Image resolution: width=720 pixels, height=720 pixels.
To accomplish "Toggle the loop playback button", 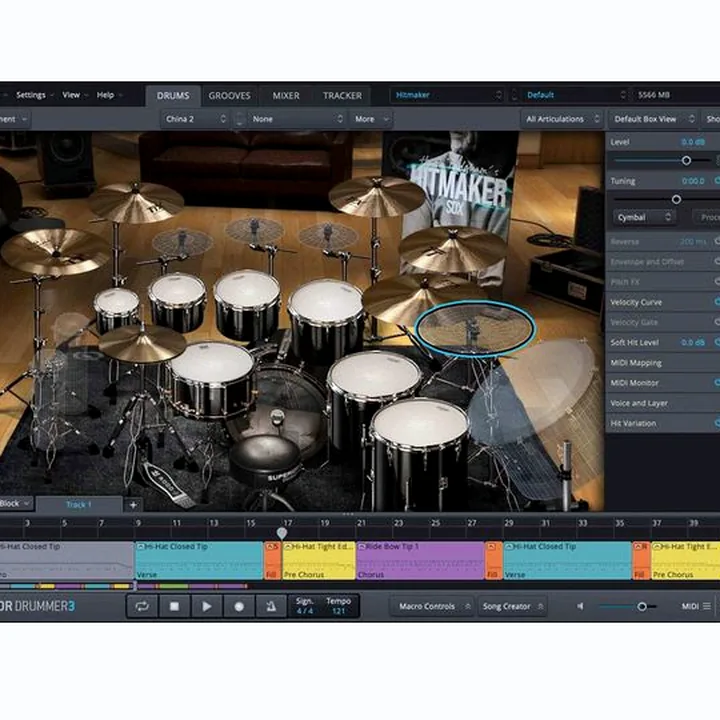I will (x=142, y=607).
